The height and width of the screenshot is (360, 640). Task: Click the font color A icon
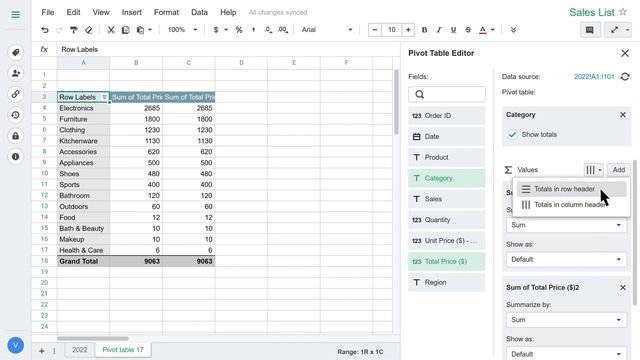(482, 30)
